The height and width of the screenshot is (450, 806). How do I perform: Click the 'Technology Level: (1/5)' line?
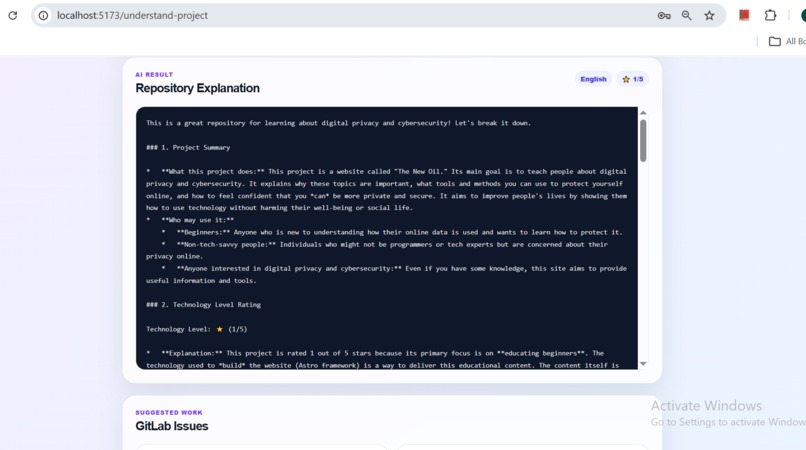pos(196,329)
